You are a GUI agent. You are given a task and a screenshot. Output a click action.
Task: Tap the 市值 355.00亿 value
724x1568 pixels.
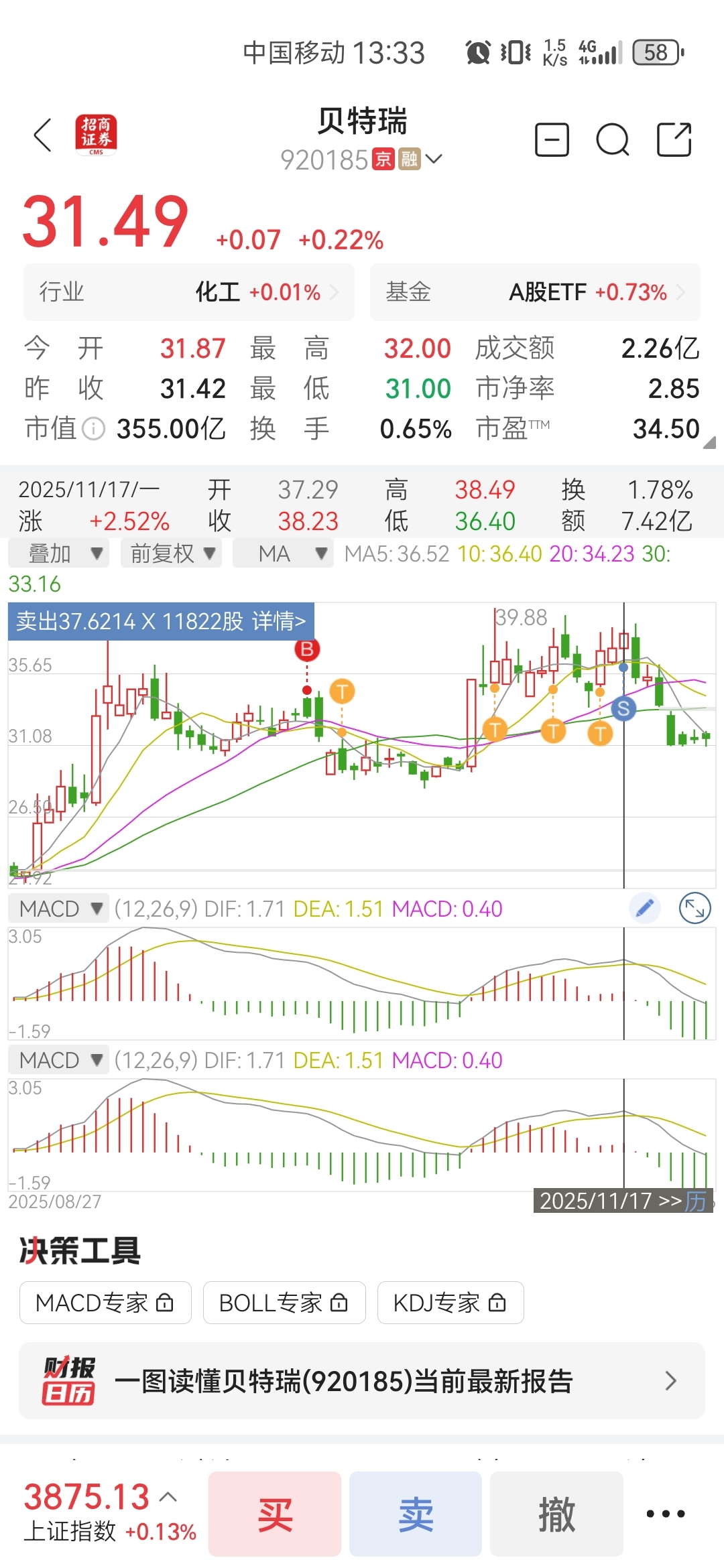point(171,429)
